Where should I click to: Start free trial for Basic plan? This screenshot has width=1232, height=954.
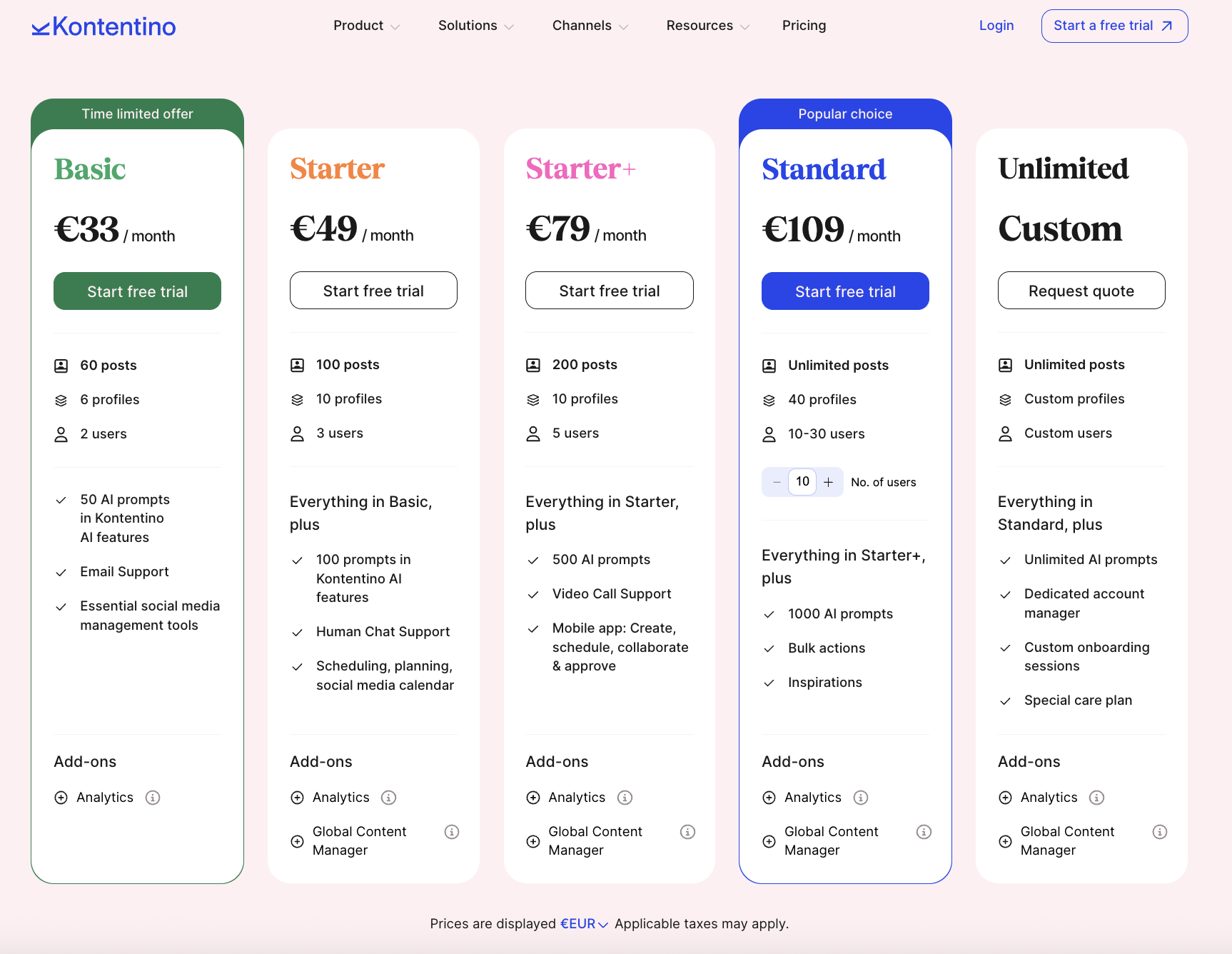(x=137, y=291)
